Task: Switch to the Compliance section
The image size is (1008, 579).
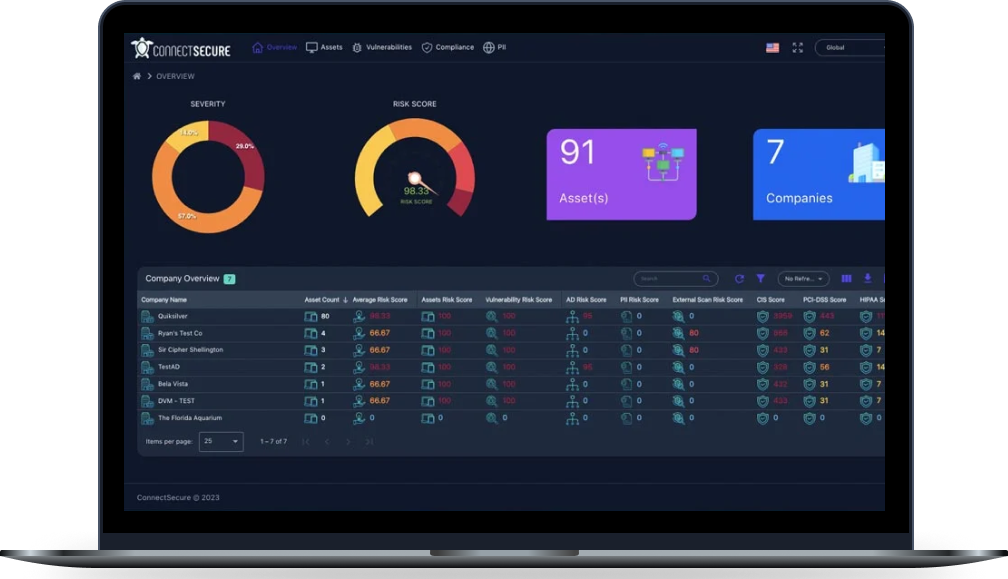Action: (x=447, y=48)
